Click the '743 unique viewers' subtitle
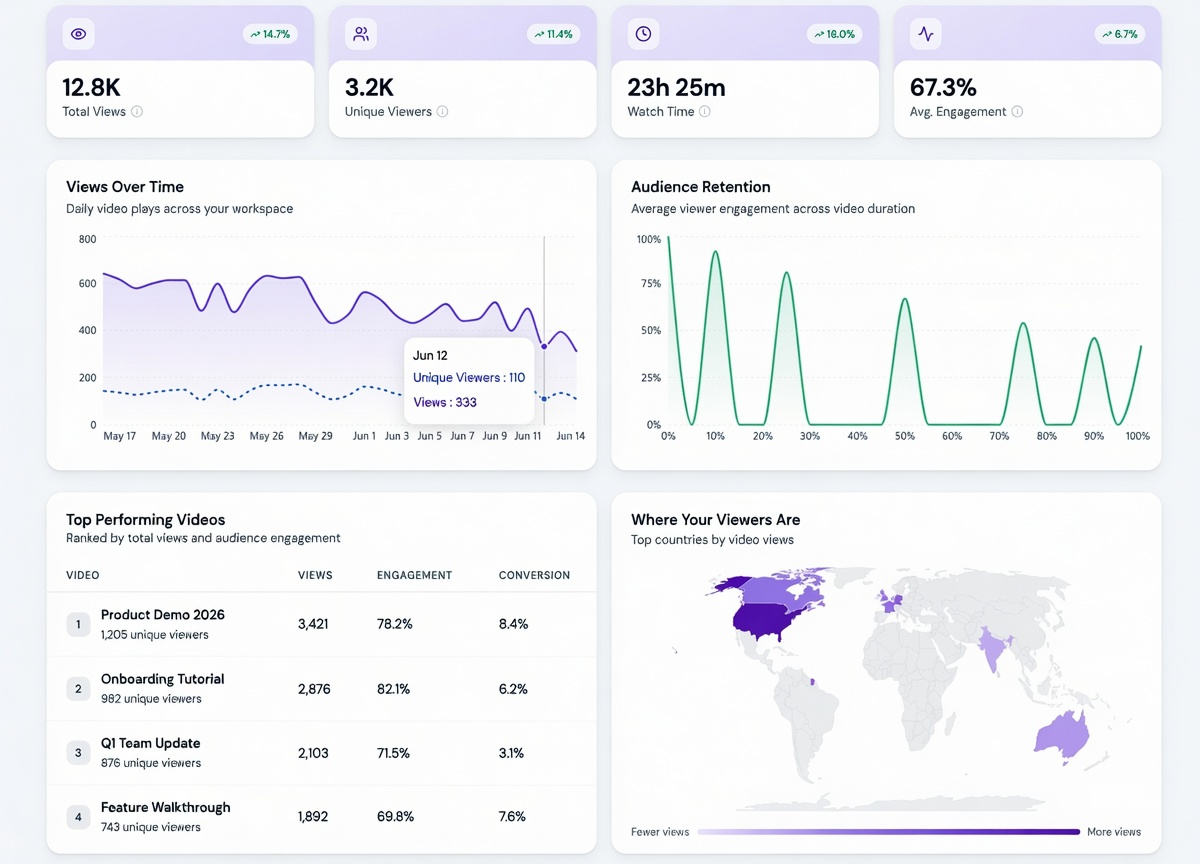1200x864 pixels. (x=151, y=827)
